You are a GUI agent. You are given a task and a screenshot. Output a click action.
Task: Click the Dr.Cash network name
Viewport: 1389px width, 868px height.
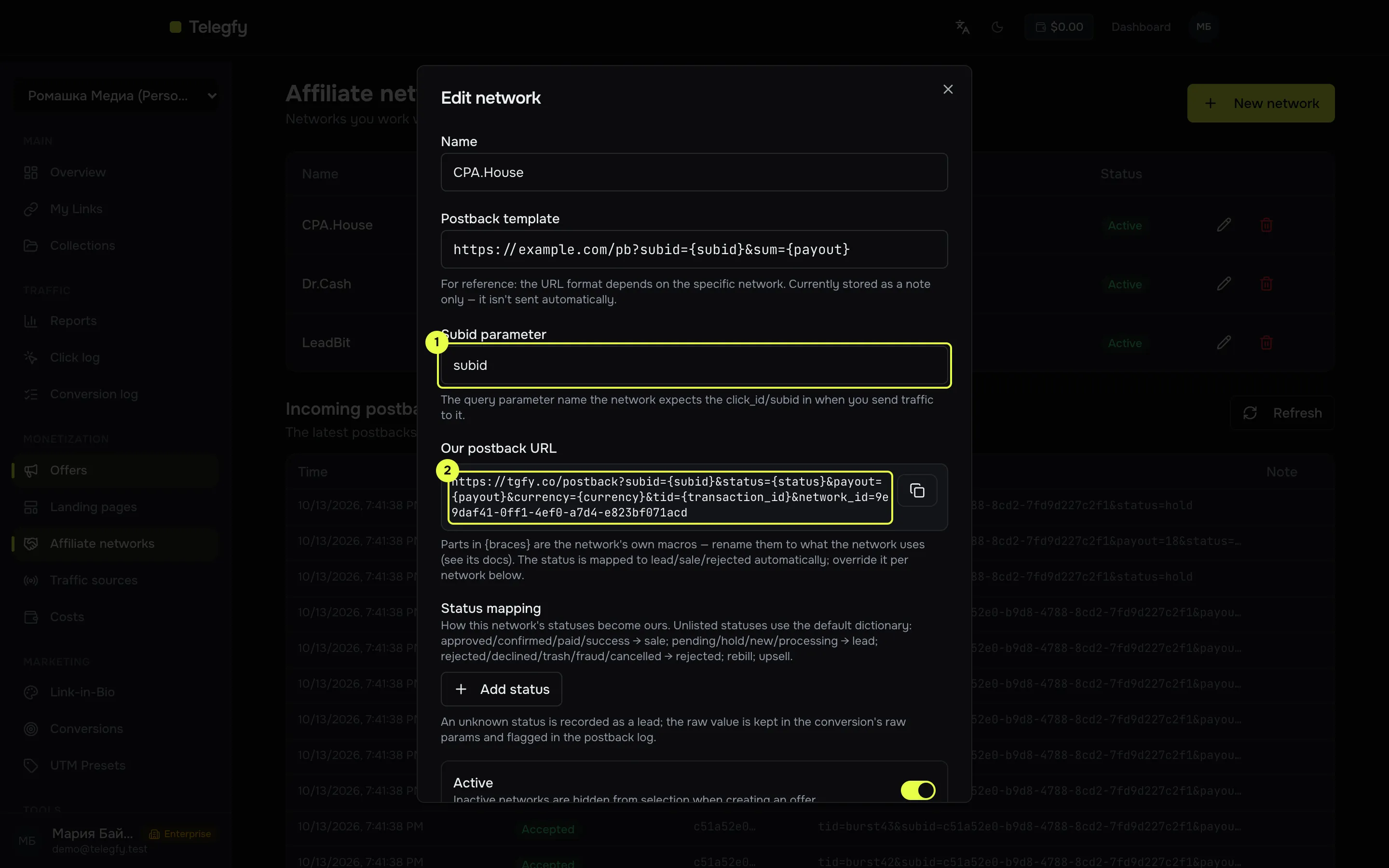327,284
